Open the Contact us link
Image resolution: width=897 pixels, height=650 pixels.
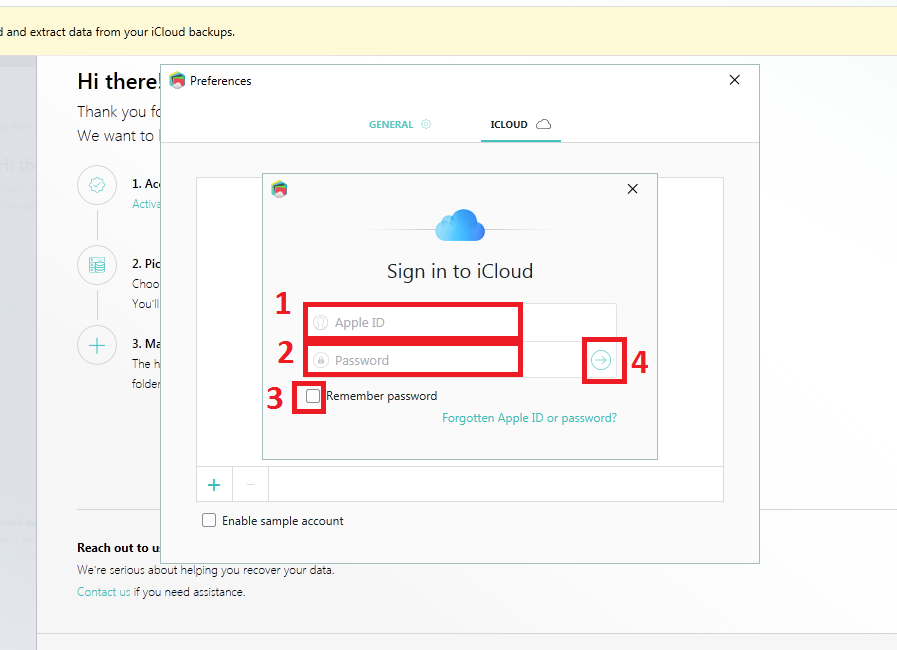[x=104, y=592]
